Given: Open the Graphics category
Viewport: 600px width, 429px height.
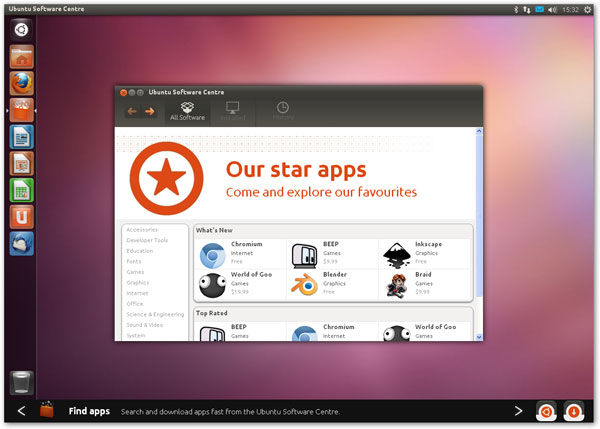Looking at the screenshot, I should (138, 283).
